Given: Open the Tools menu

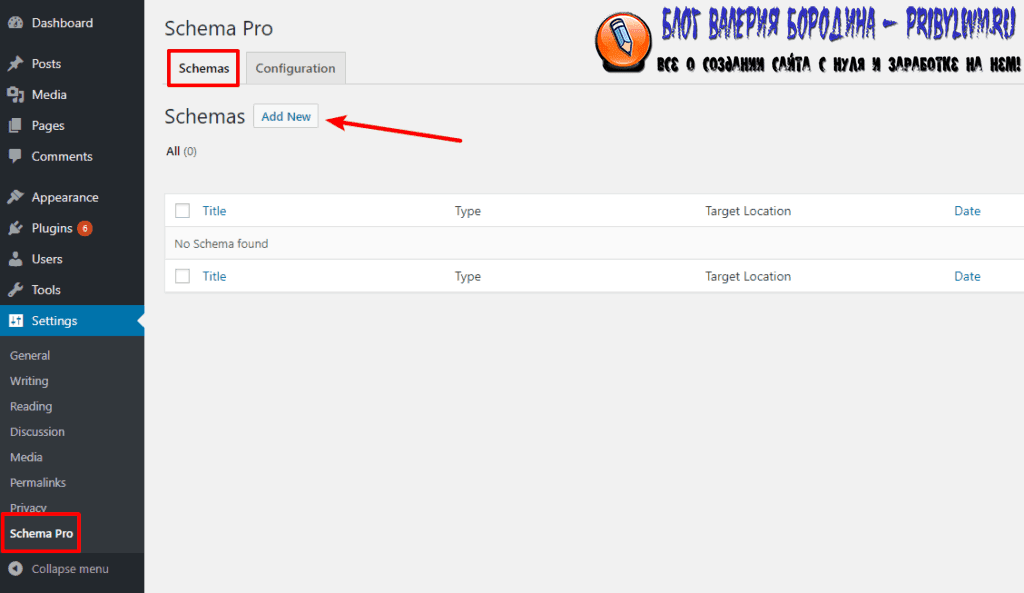Looking at the screenshot, I should [46, 290].
